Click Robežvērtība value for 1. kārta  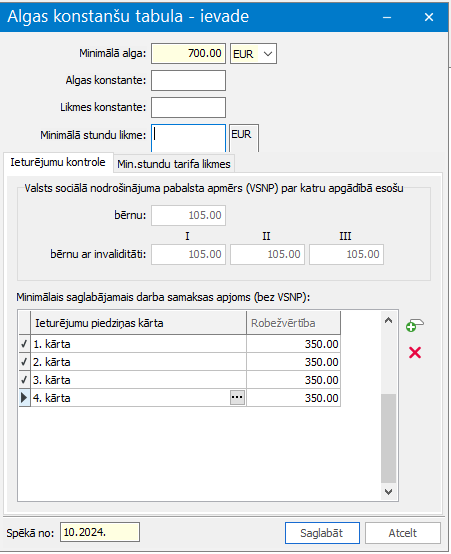[x=293, y=344]
